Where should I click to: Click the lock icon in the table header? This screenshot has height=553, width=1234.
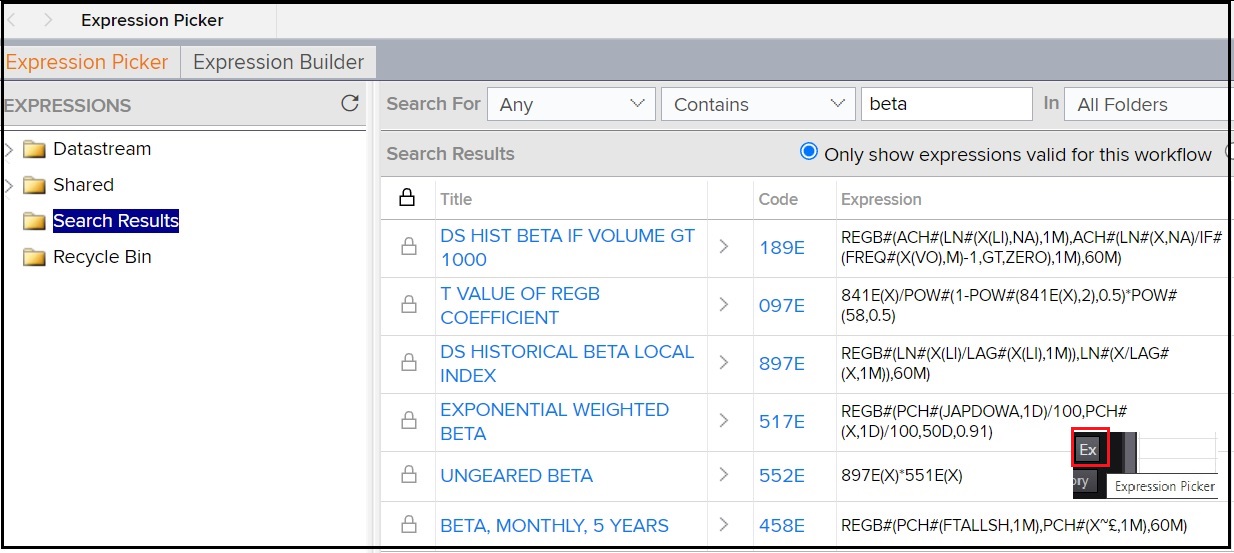(x=407, y=198)
